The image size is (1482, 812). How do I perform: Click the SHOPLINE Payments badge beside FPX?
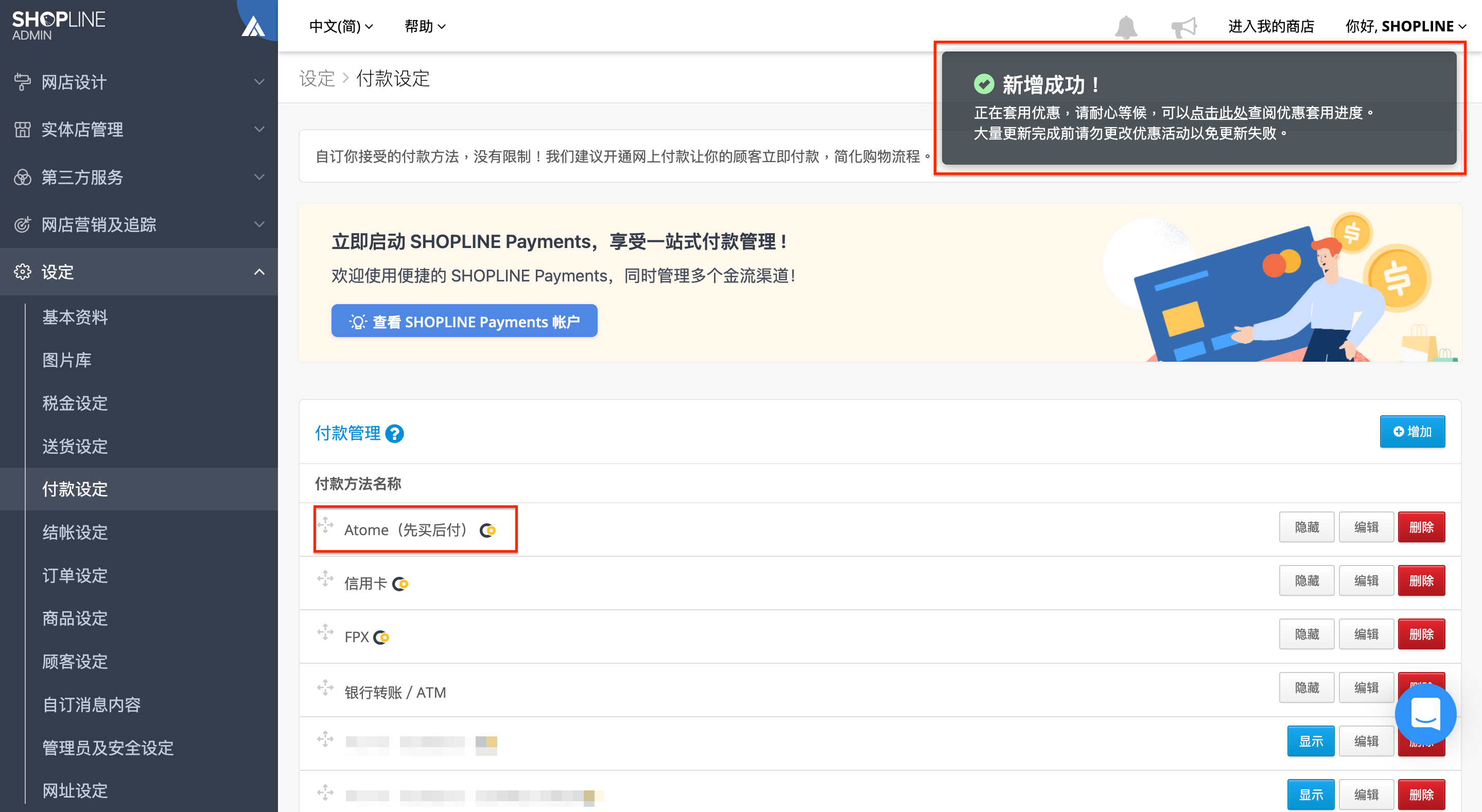381,637
